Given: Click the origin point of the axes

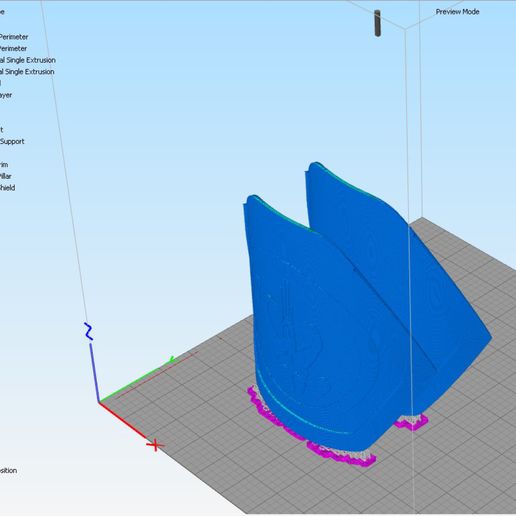Looking at the screenshot, I should point(99,403).
